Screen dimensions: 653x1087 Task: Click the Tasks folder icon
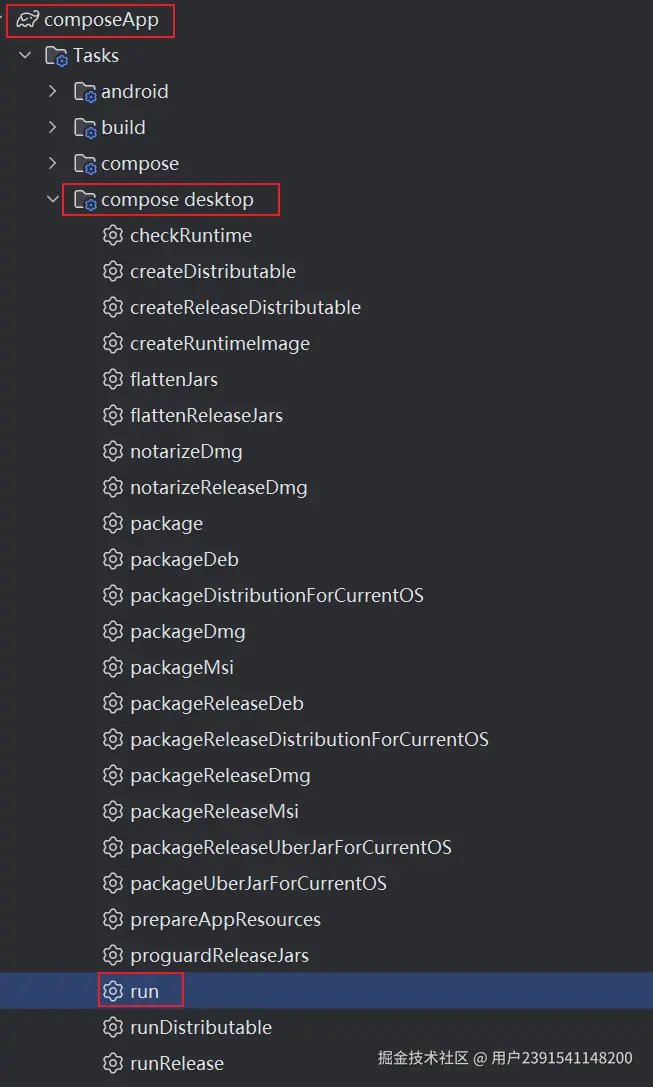pos(57,56)
